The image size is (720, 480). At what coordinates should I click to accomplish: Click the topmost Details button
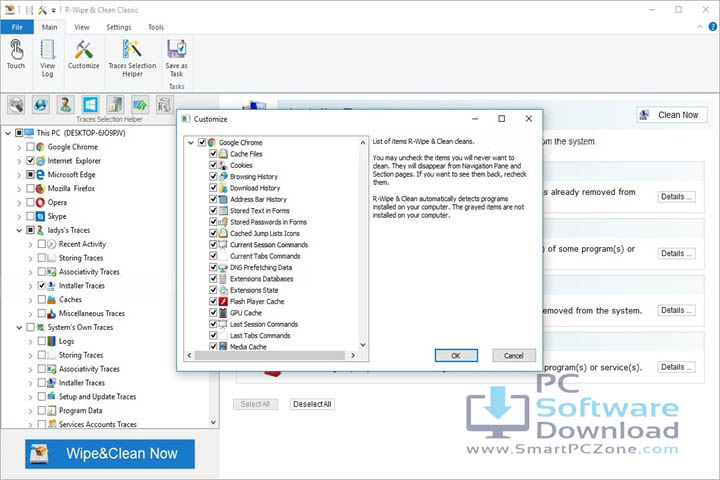coord(676,197)
